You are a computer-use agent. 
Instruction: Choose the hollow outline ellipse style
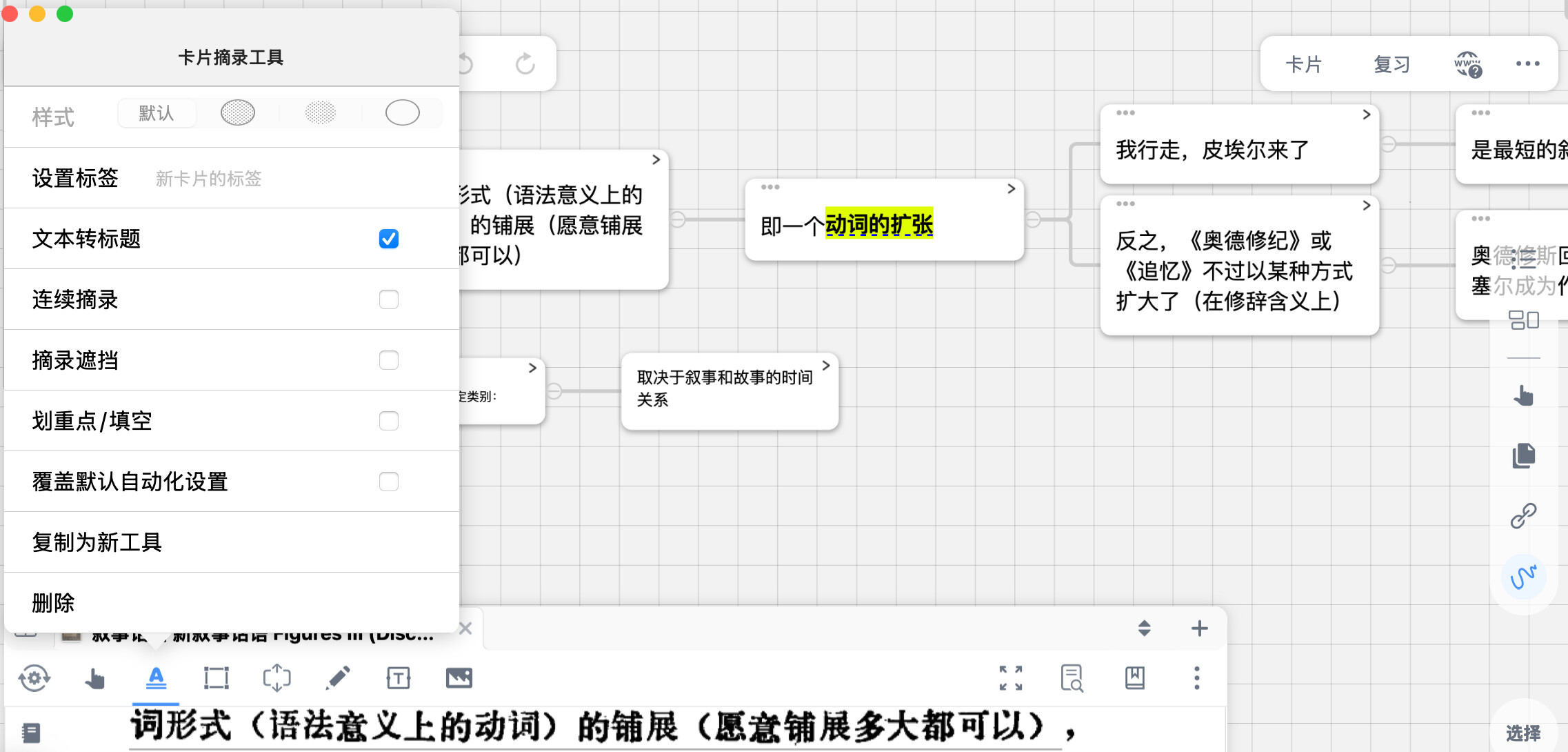(x=403, y=112)
